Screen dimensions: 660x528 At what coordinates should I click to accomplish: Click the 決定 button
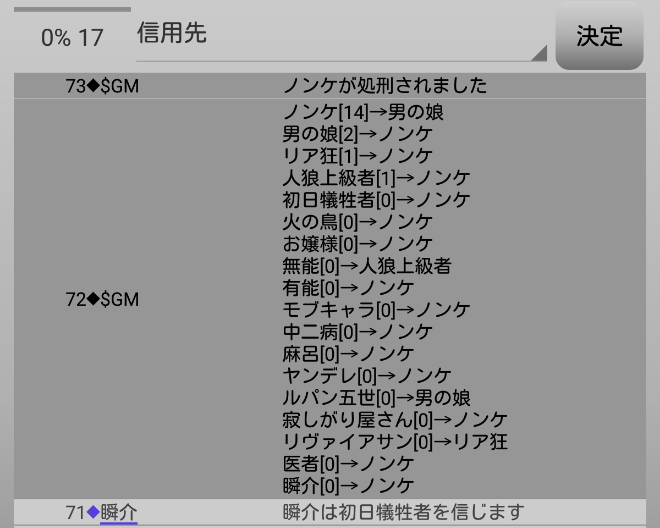coord(599,36)
